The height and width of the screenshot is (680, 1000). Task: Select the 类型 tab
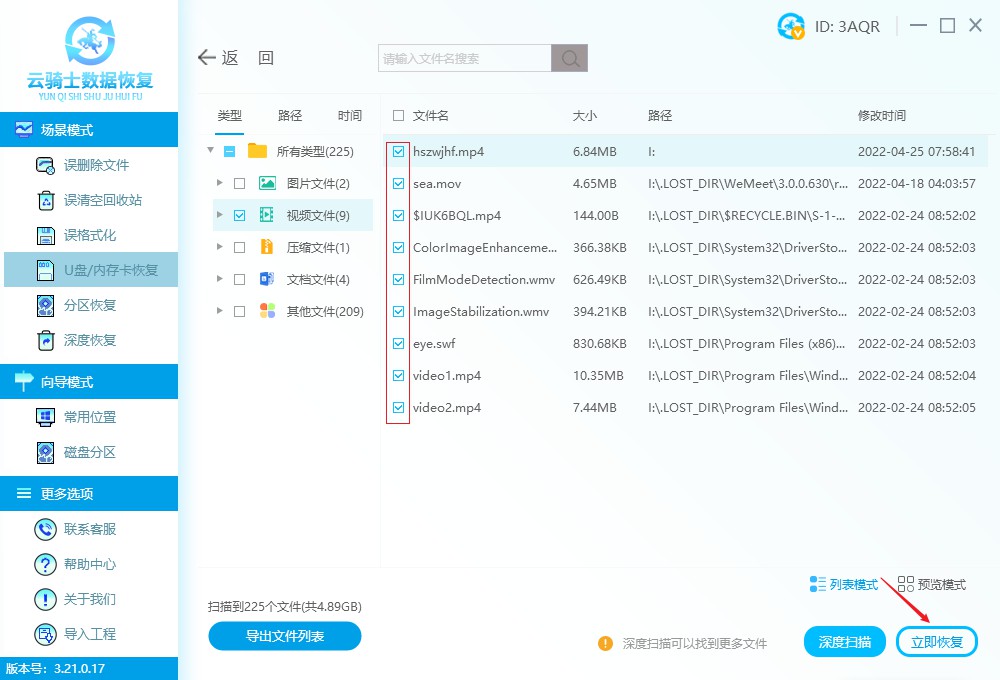pos(230,115)
